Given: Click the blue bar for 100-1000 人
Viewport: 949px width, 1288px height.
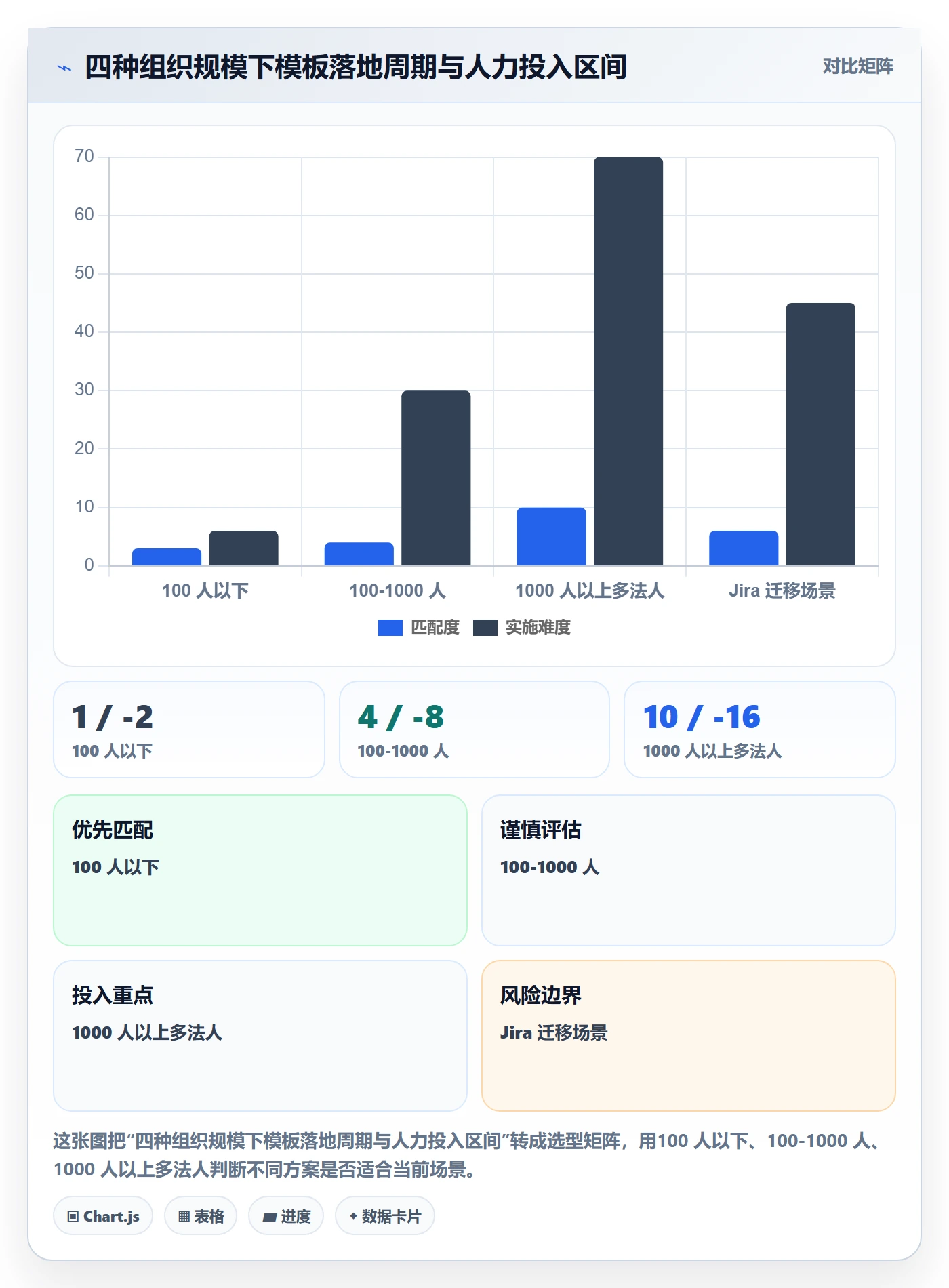Looking at the screenshot, I should click(359, 554).
